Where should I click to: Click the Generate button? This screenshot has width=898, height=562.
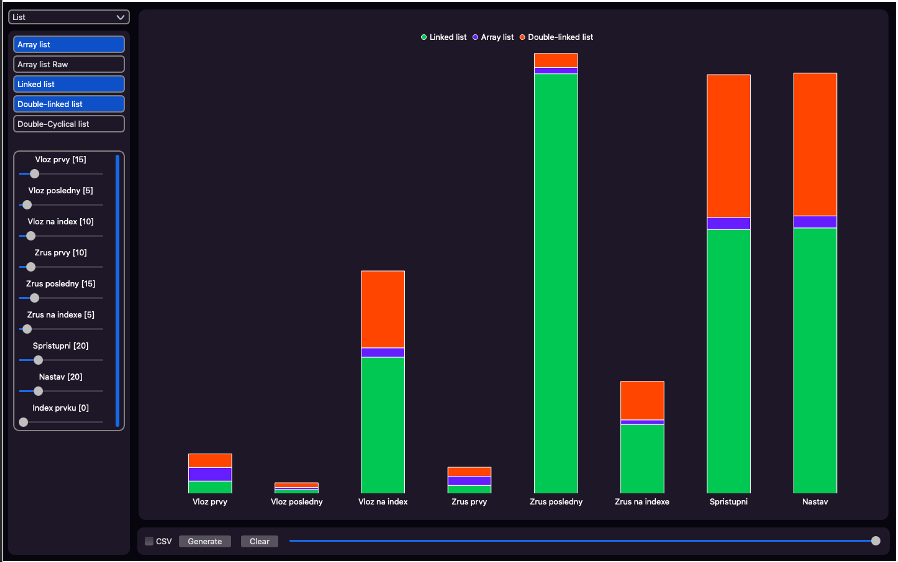click(x=204, y=541)
